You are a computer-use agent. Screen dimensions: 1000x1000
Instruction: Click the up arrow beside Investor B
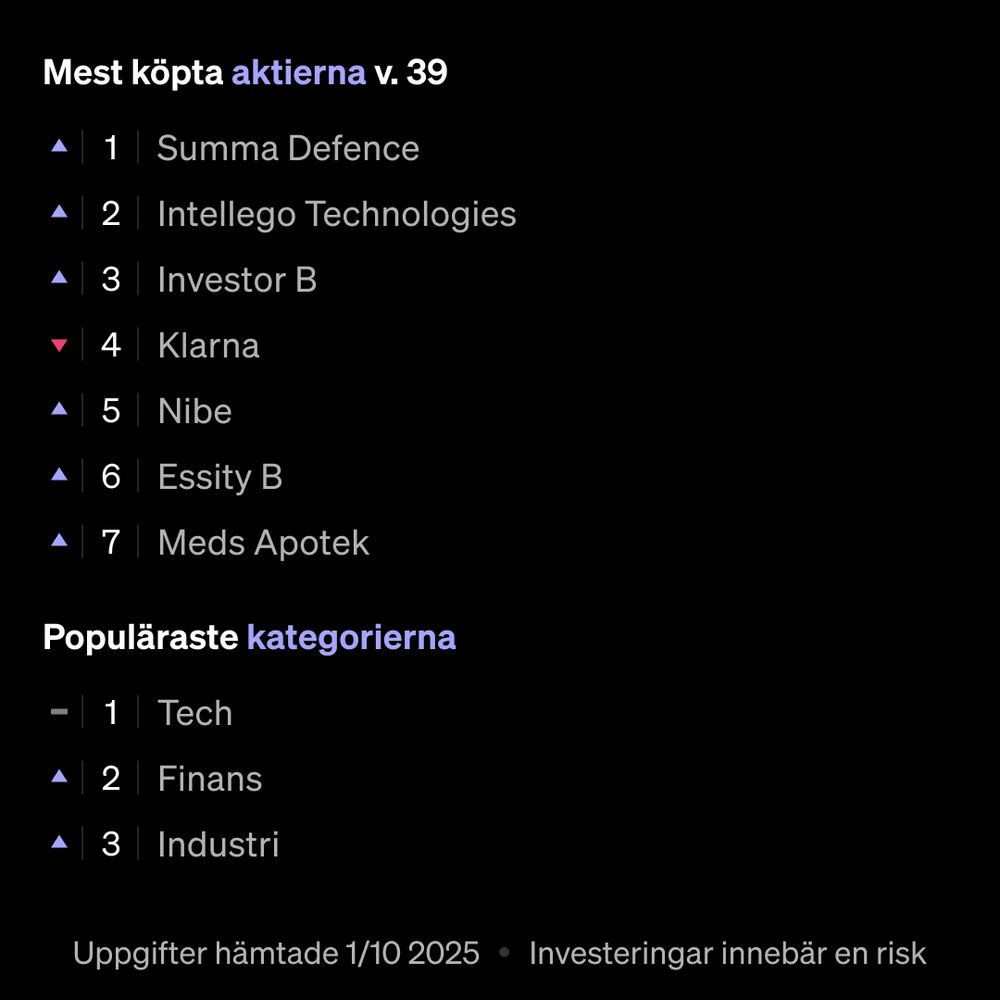59,277
